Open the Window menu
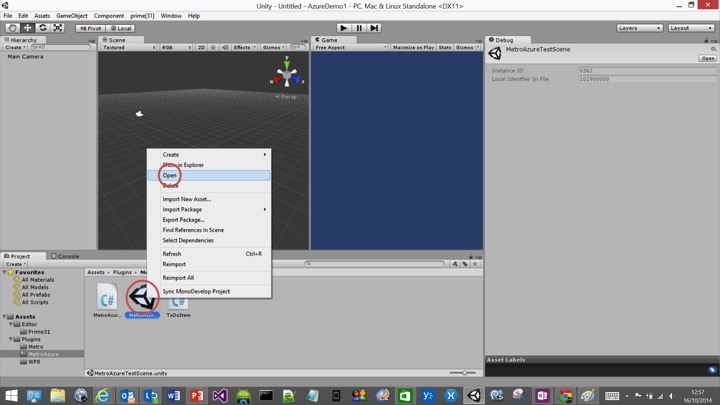720x405 pixels. (x=171, y=16)
